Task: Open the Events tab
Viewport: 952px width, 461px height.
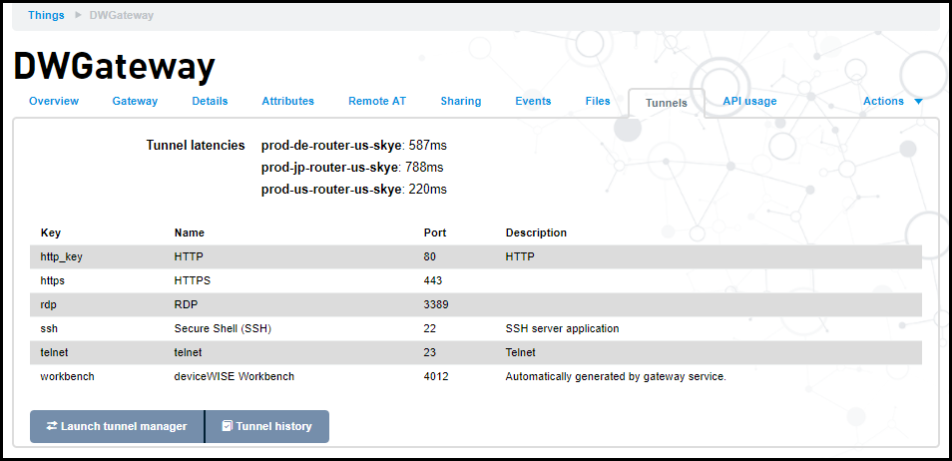Action: (x=533, y=101)
